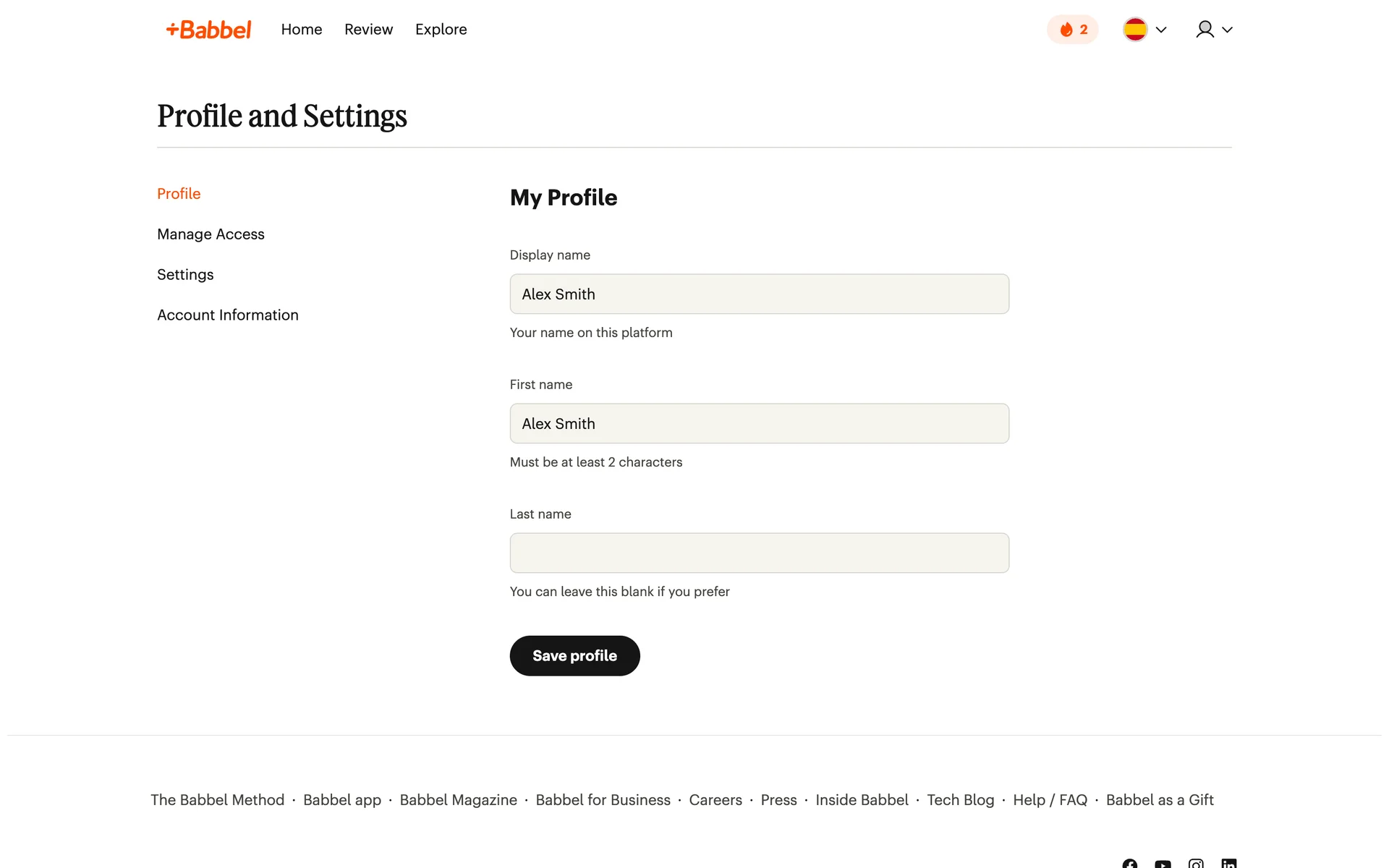1389x868 pixels.
Task: Open Babbel's Instagram icon
Action: tap(1196, 864)
